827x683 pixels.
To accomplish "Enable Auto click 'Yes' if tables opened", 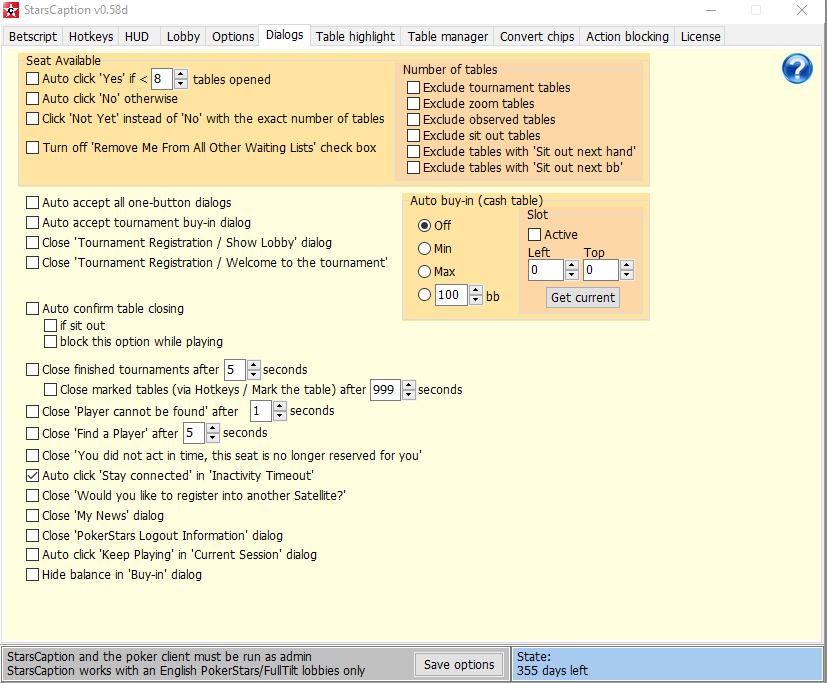I will tap(33, 79).
